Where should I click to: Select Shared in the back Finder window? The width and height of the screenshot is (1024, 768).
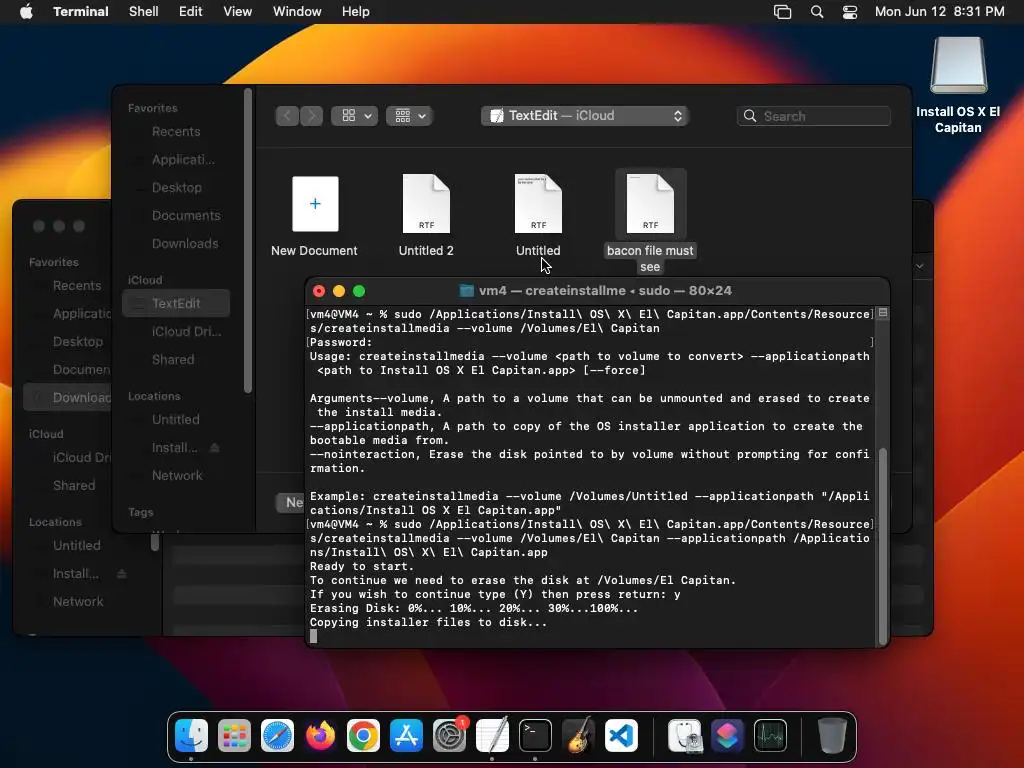click(x=74, y=485)
